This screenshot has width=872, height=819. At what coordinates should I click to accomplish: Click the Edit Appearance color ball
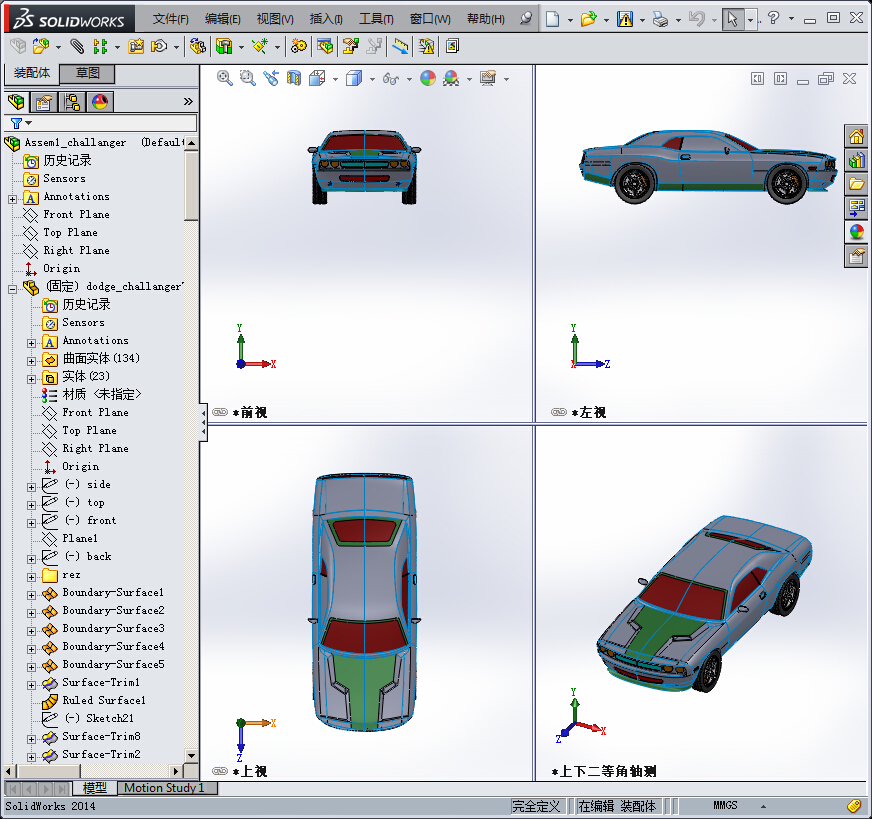point(428,78)
